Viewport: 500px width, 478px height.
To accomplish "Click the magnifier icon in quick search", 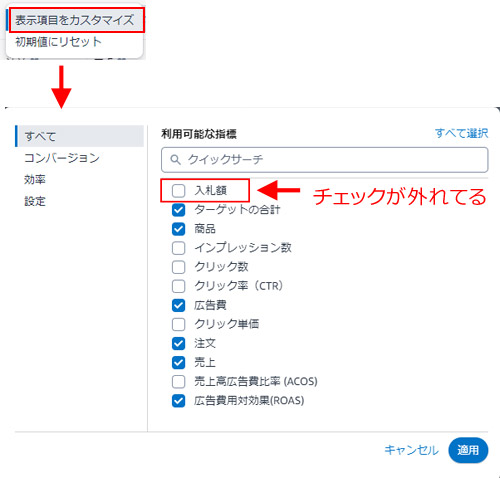I will click(175, 160).
